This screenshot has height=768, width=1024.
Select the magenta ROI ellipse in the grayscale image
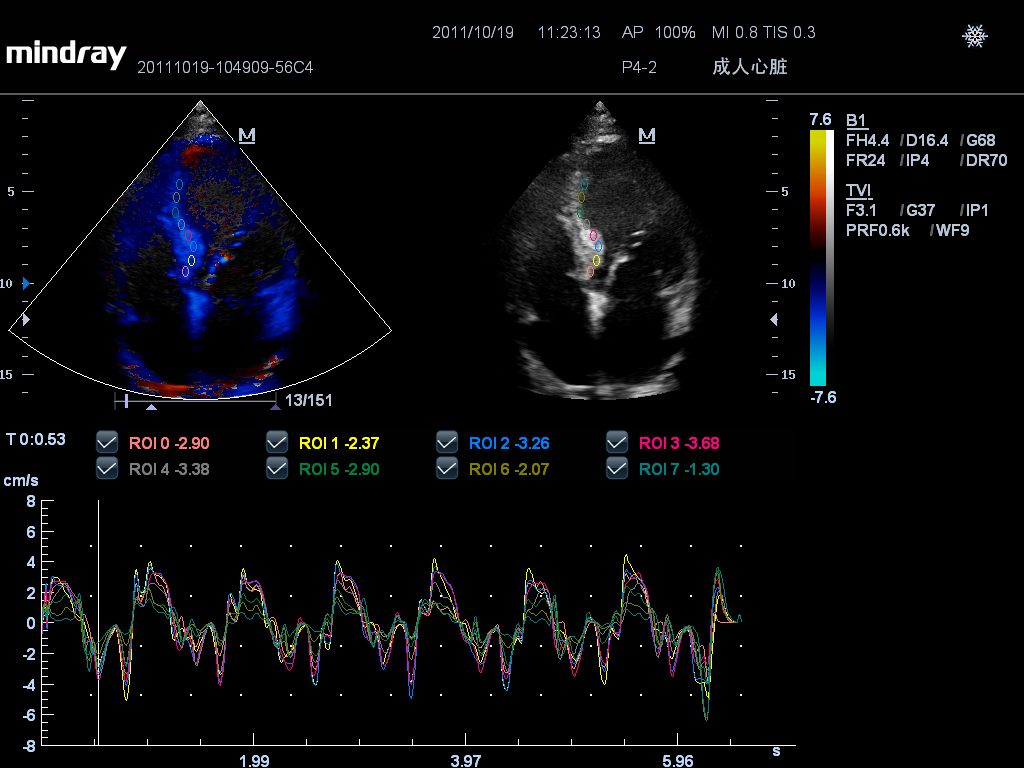tap(594, 235)
